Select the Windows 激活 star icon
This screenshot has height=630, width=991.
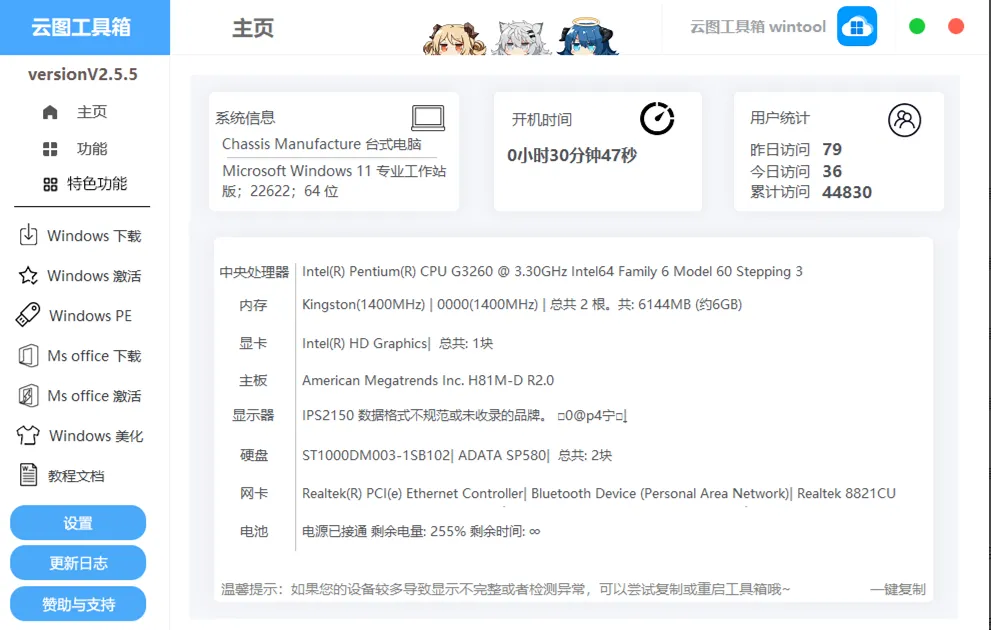click(x=29, y=276)
